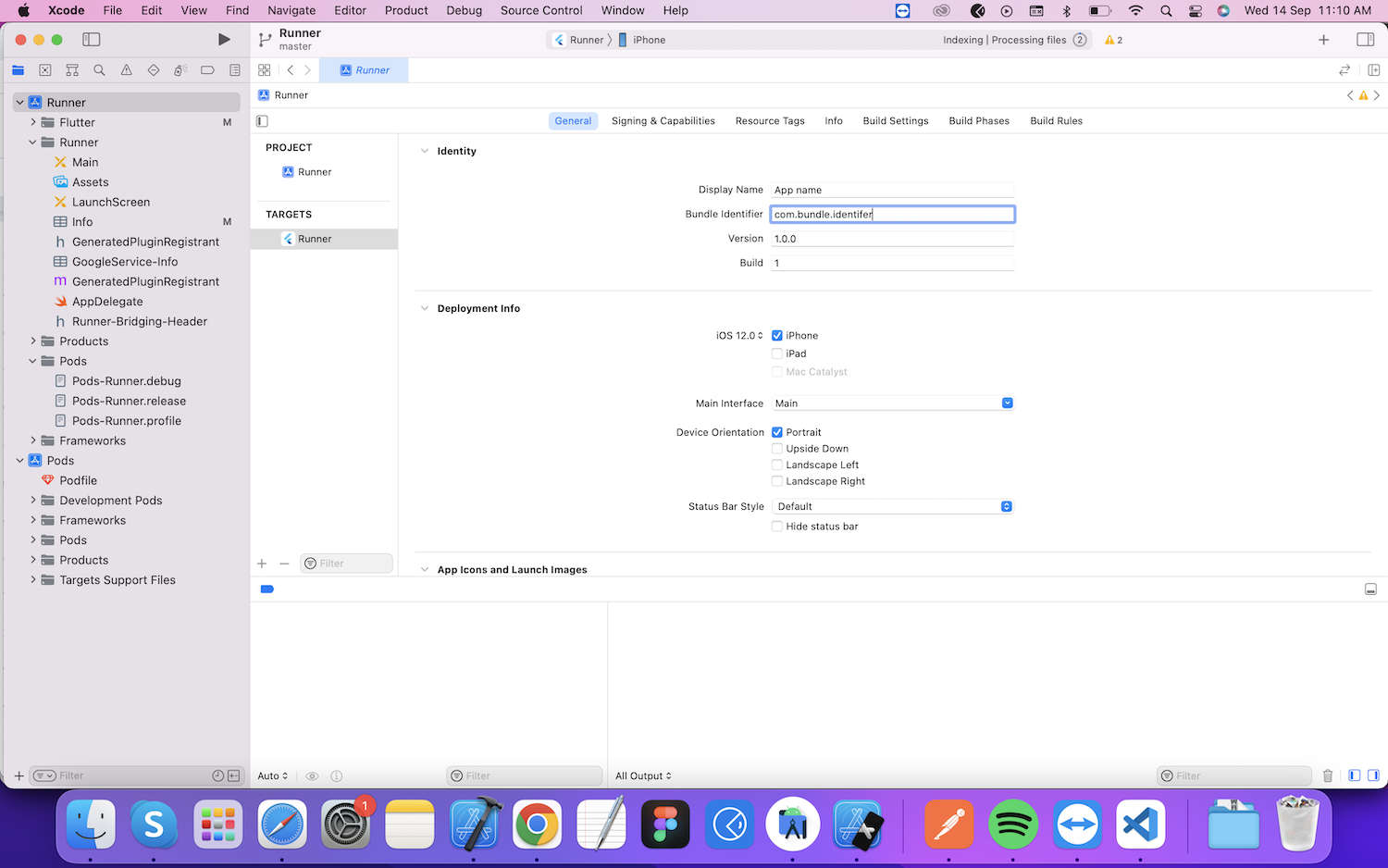Click the enable code review arrows icon

pos(1345,70)
